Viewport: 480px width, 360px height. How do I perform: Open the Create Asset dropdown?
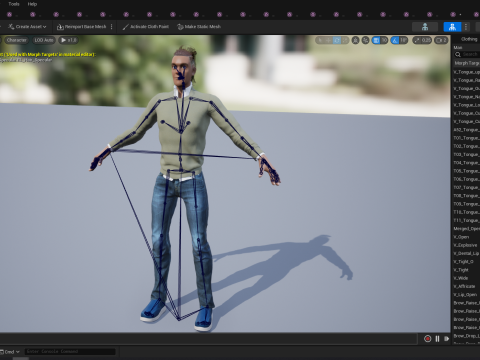pyautogui.click(x=27, y=27)
